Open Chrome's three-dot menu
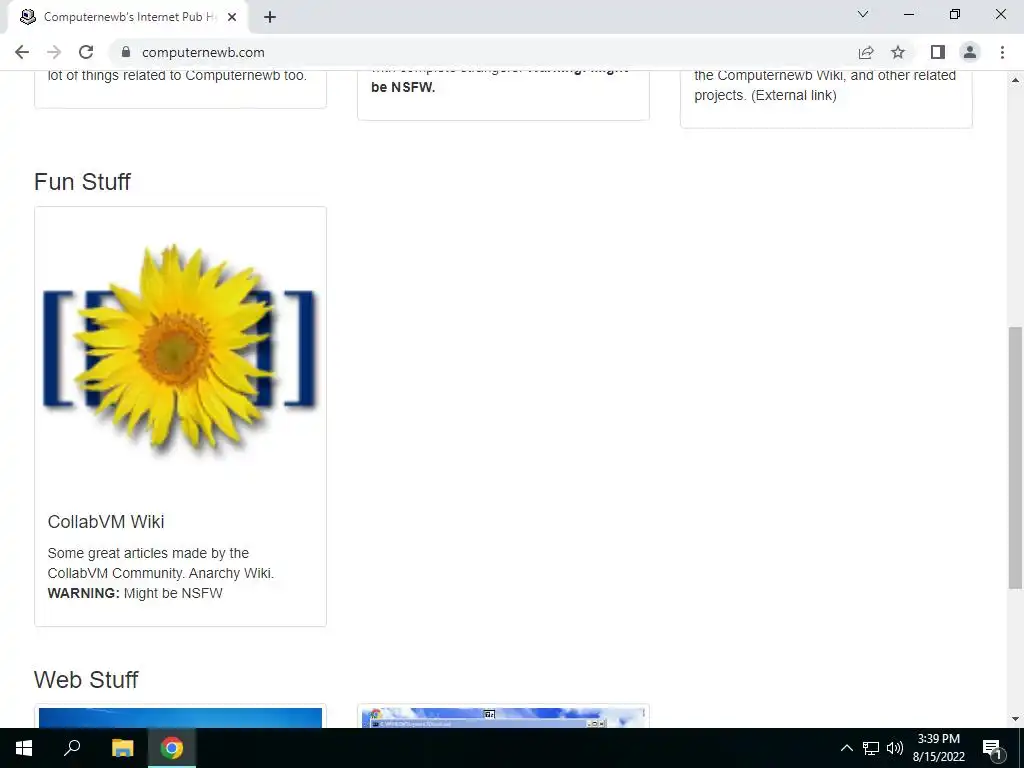Screen dimensions: 1024x768 tap(1002, 52)
